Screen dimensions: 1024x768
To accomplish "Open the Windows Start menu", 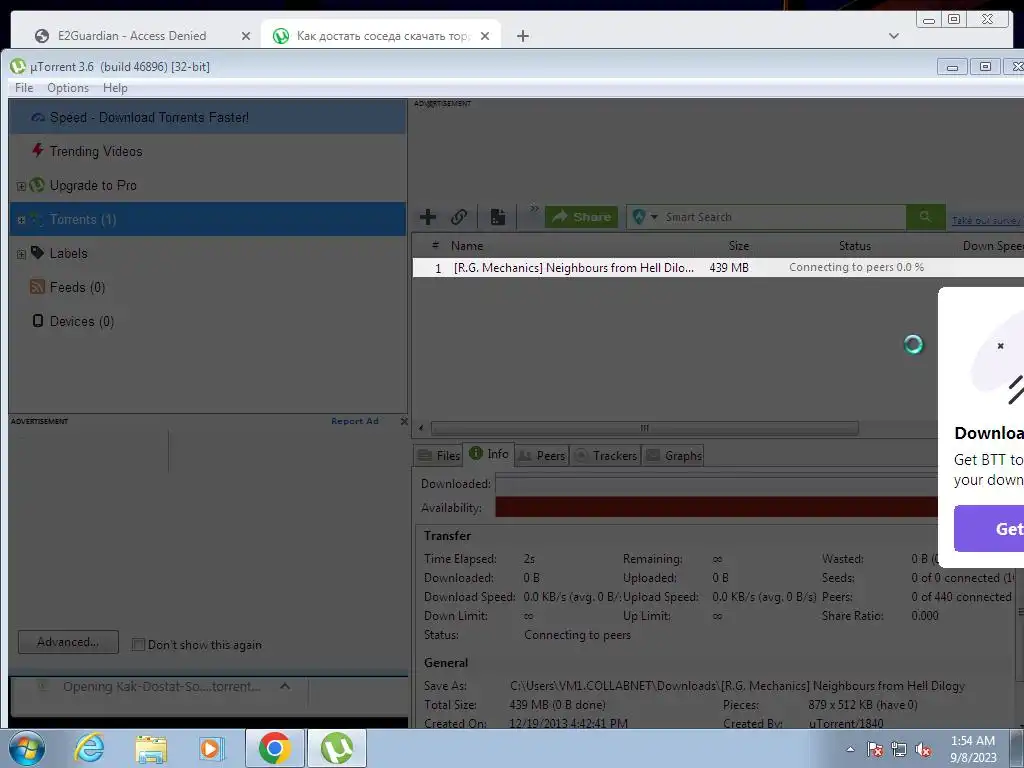I will (26, 748).
